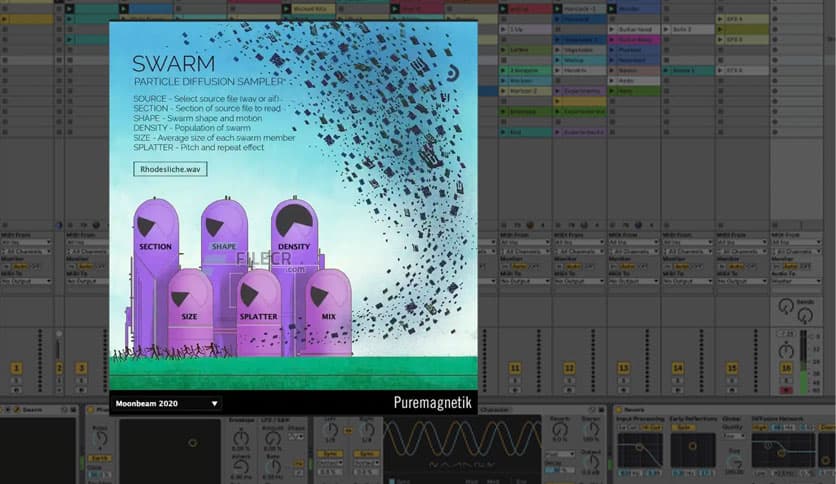Screen dimensions: 836x484
Task: Adjust track 16 second send knob
Action: point(805,316)
